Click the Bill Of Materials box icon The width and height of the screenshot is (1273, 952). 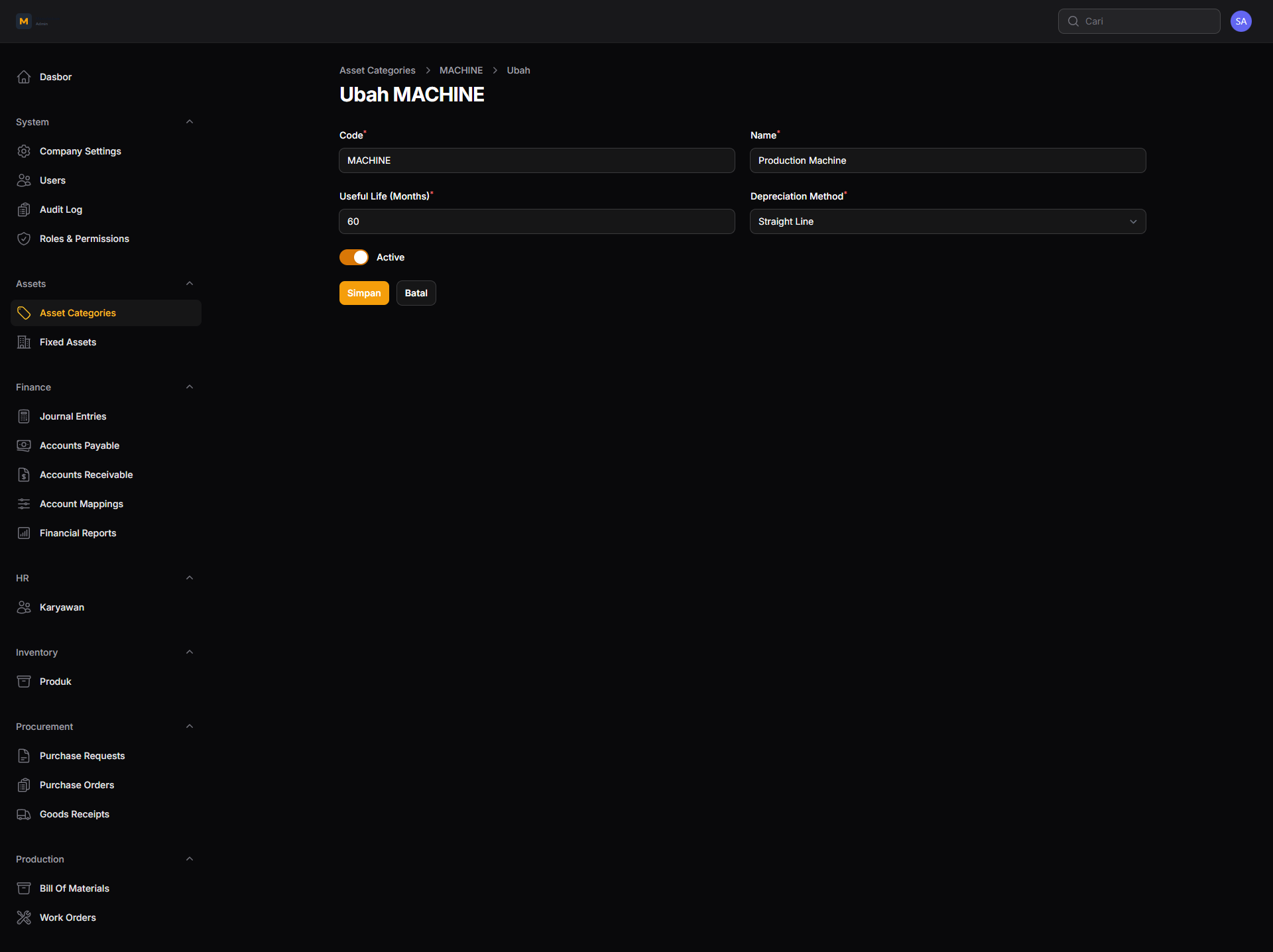(24, 888)
